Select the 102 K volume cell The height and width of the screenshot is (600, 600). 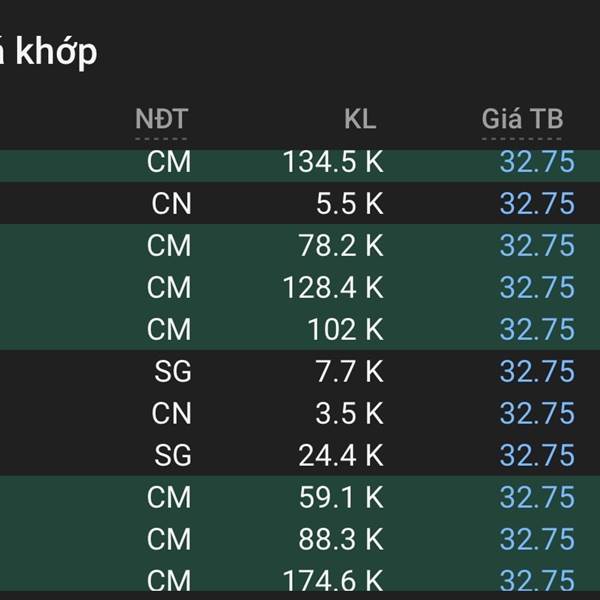pos(346,330)
